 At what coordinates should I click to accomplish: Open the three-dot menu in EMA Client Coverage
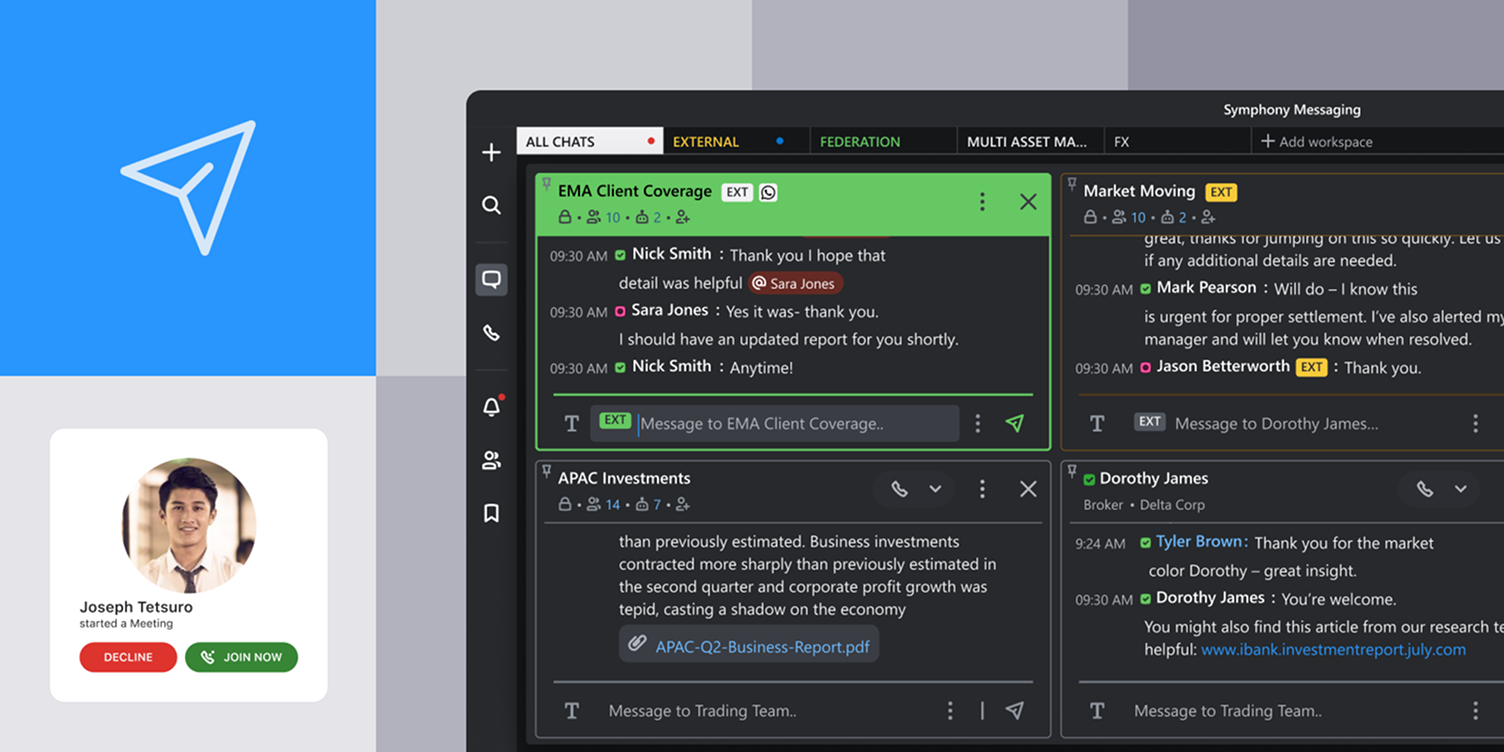point(982,201)
